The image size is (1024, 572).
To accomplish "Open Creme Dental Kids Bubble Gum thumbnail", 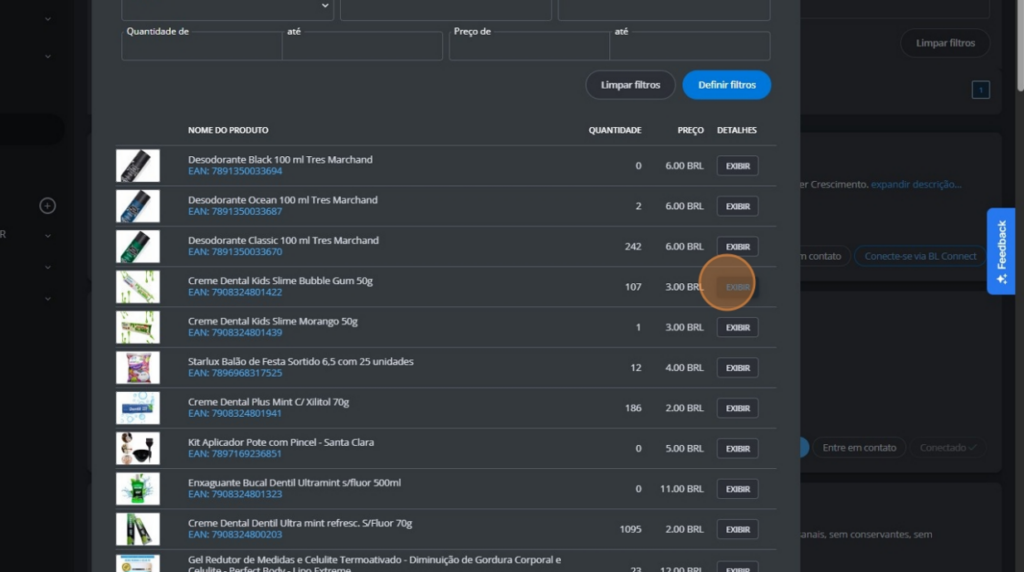I will [x=138, y=287].
